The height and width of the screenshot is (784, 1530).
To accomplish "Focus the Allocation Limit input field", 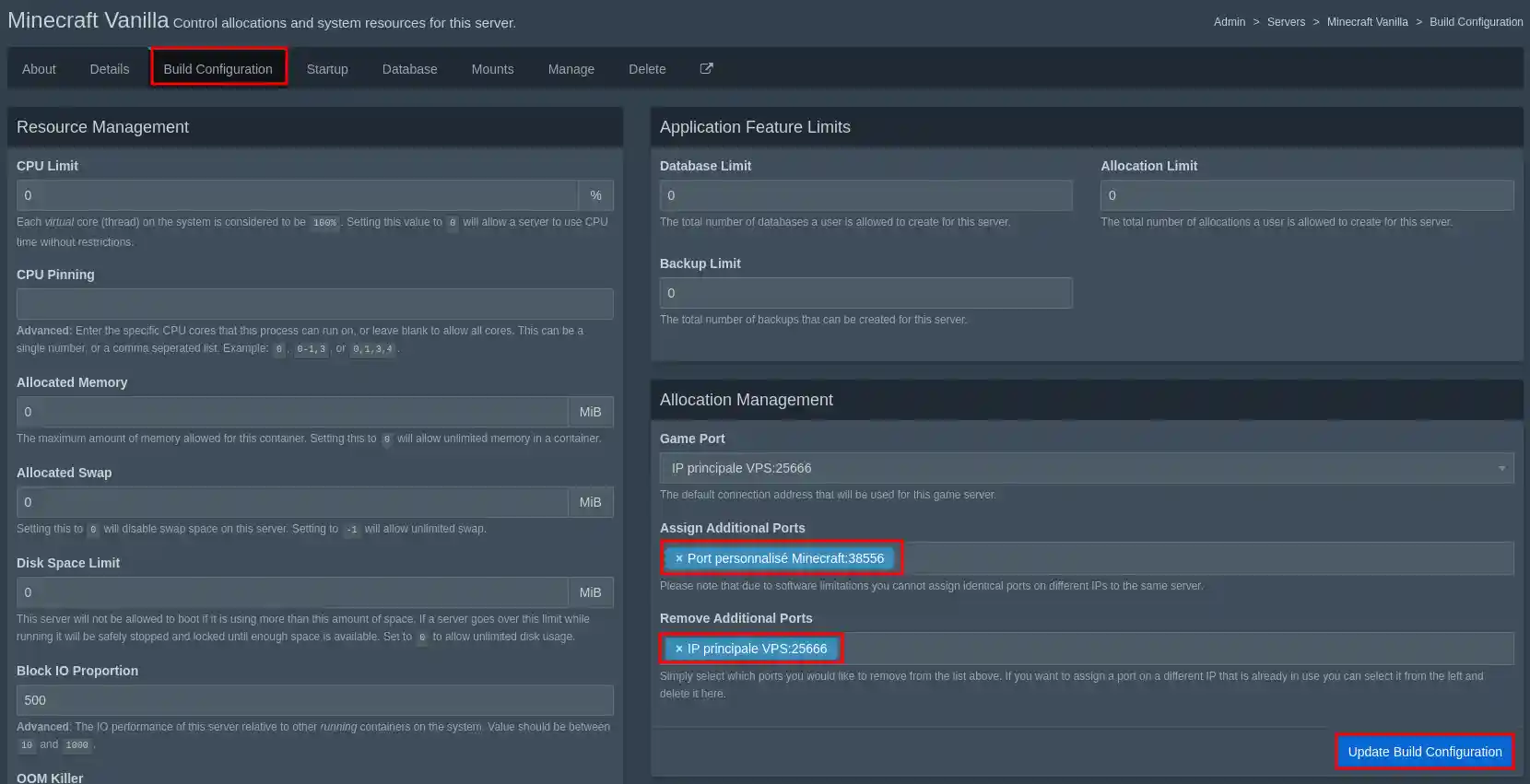I will (x=1307, y=195).
